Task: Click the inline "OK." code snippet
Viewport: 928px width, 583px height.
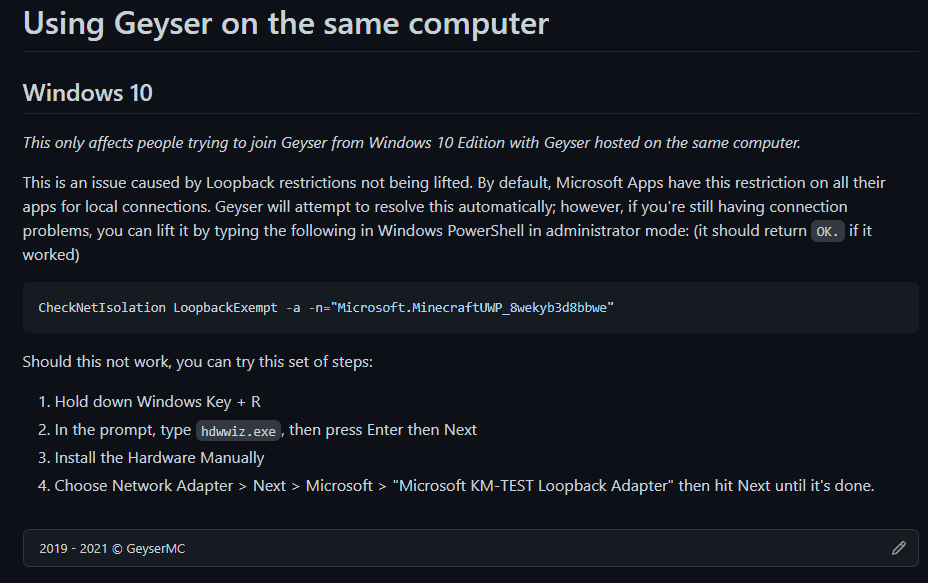Action: [x=828, y=231]
